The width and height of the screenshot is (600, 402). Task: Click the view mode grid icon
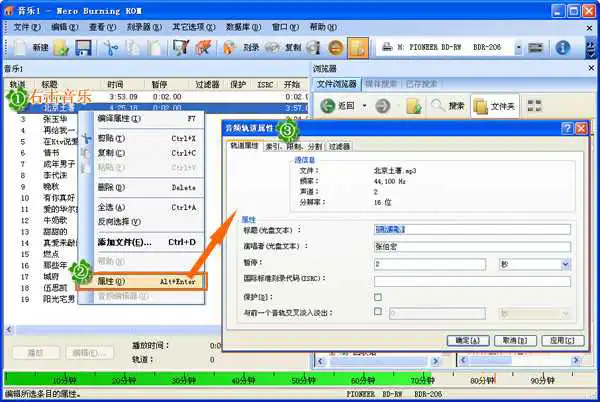534,106
